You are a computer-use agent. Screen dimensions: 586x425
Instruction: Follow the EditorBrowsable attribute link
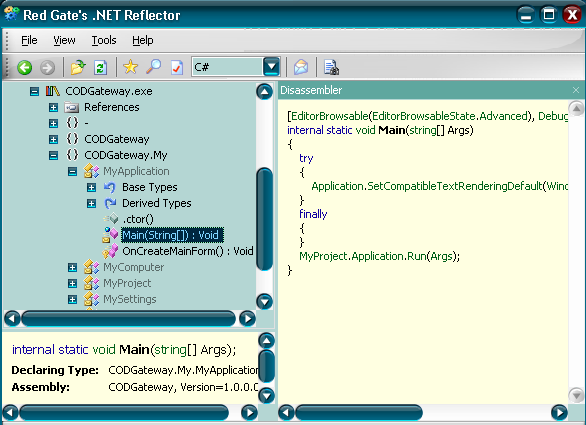point(330,116)
